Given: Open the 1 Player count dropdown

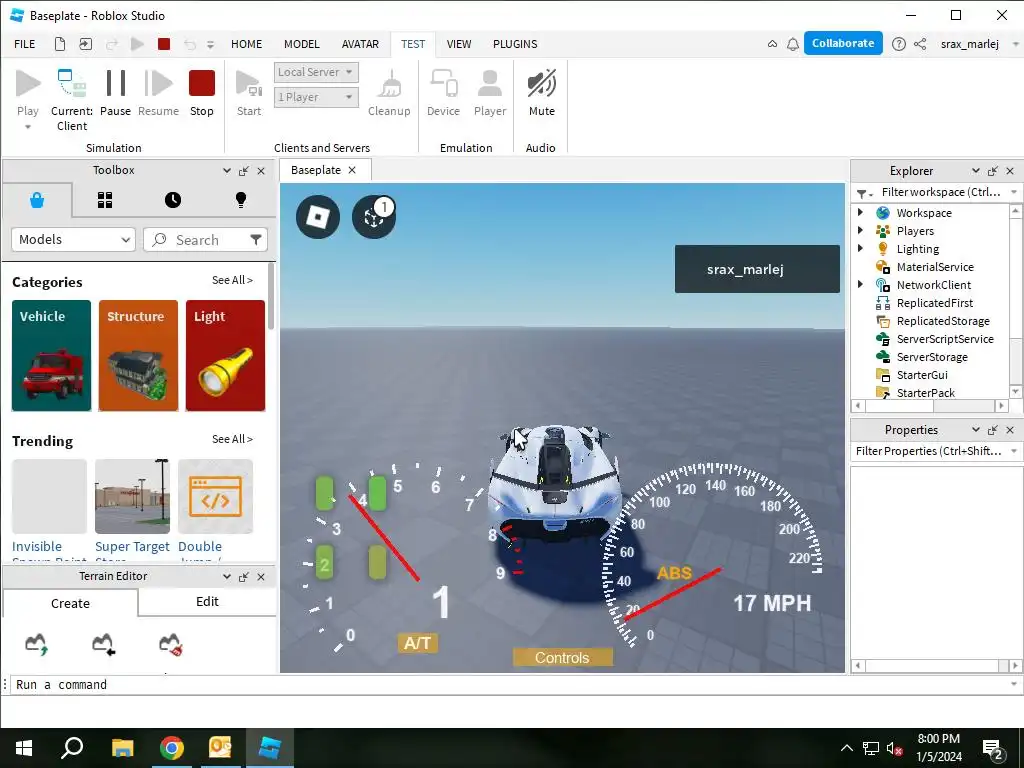Looking at the screenshot, I should (x=316, y=97).
